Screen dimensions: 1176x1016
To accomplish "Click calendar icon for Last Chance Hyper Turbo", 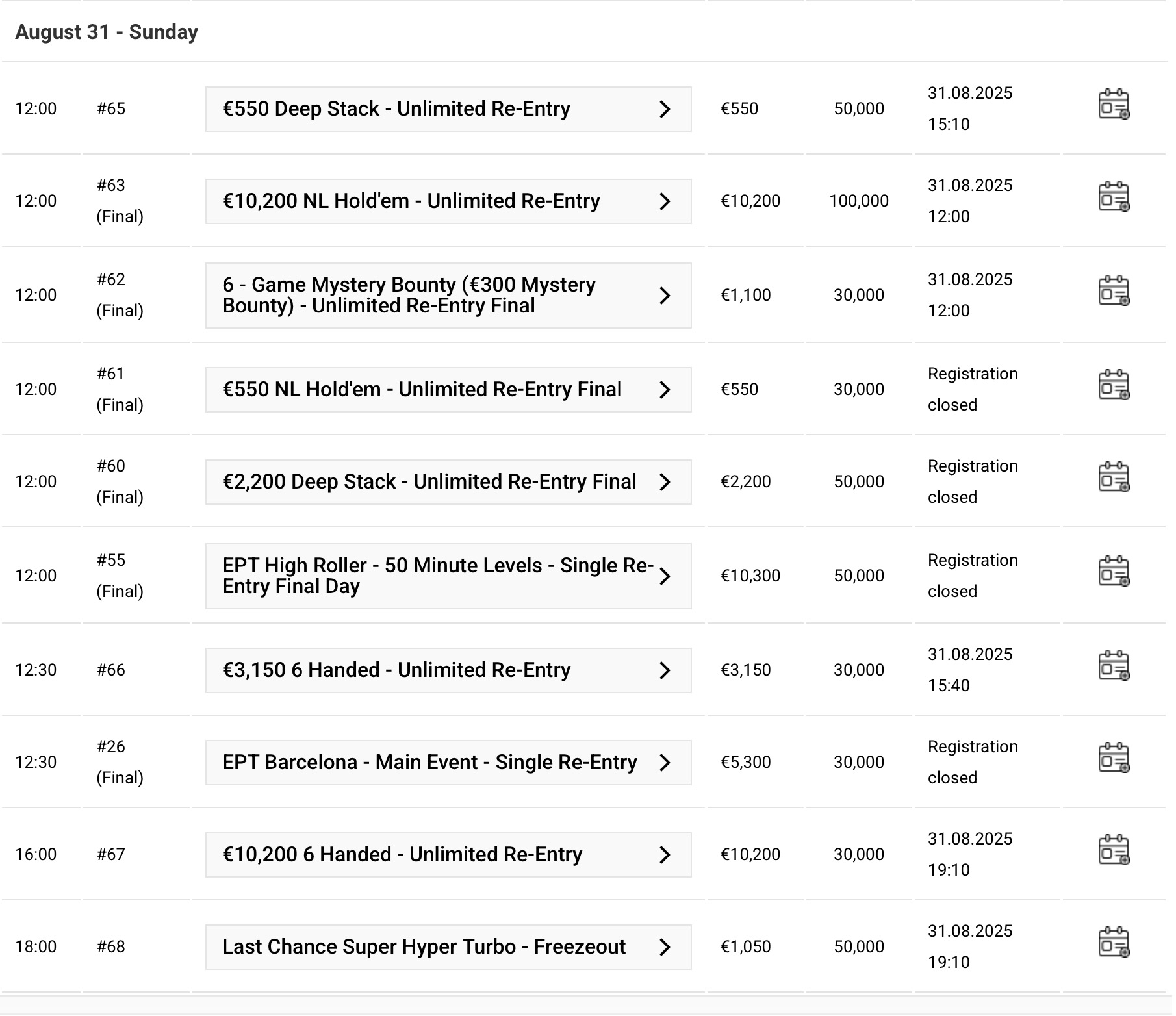I will coord(1114,943).
